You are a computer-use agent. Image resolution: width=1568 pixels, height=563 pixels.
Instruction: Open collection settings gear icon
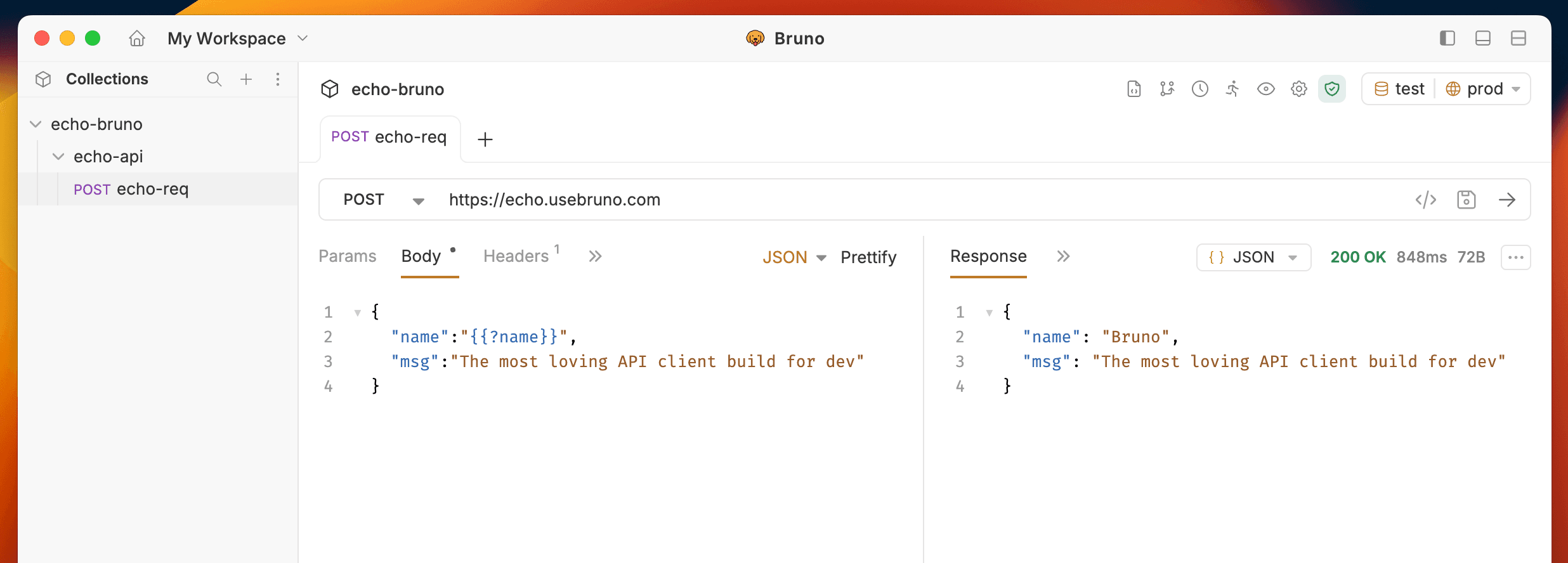tap(1298, 89)
